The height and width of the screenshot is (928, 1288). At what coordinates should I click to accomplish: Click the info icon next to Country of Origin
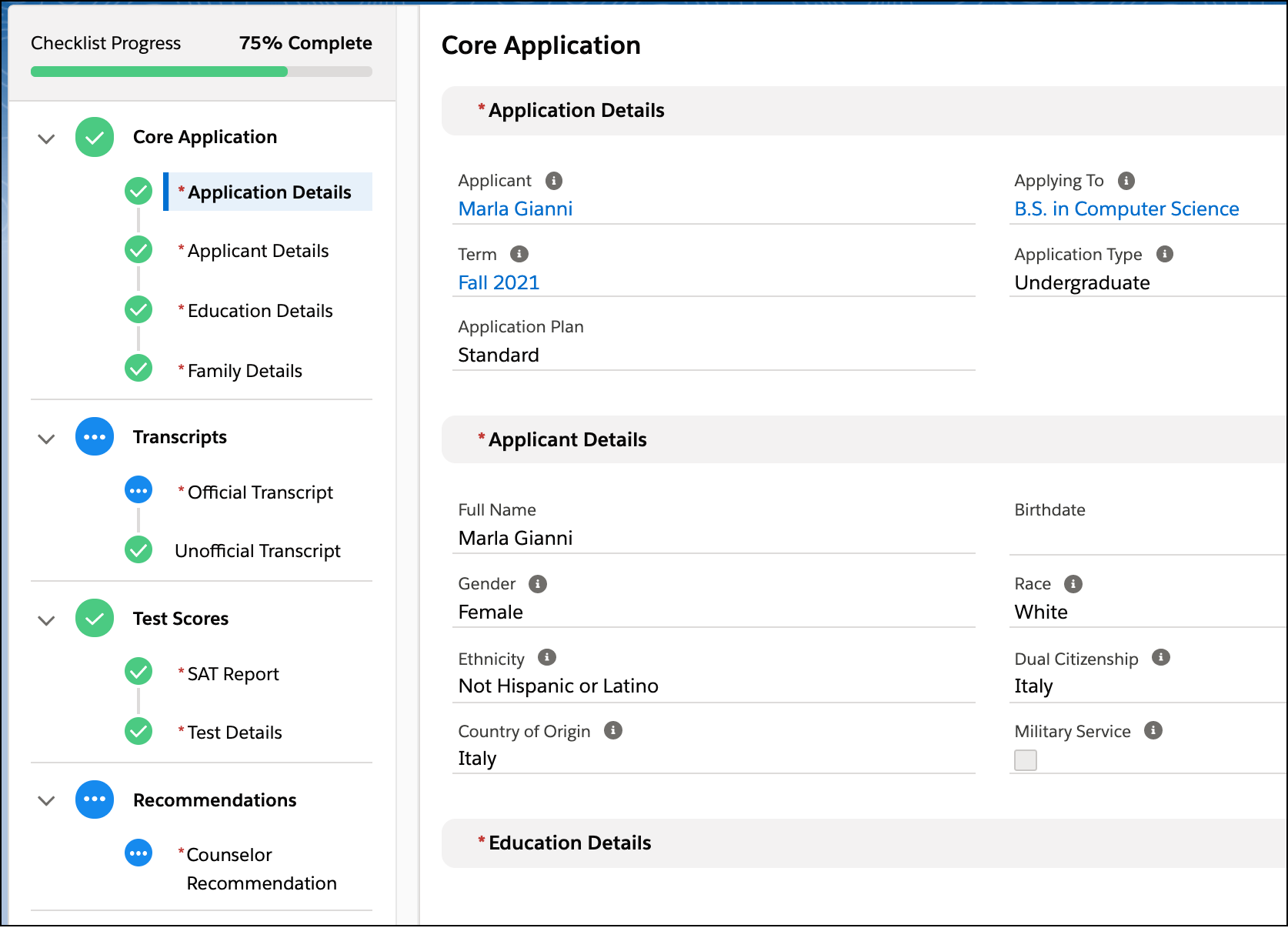pyautogui.click(x=613, y=731)
